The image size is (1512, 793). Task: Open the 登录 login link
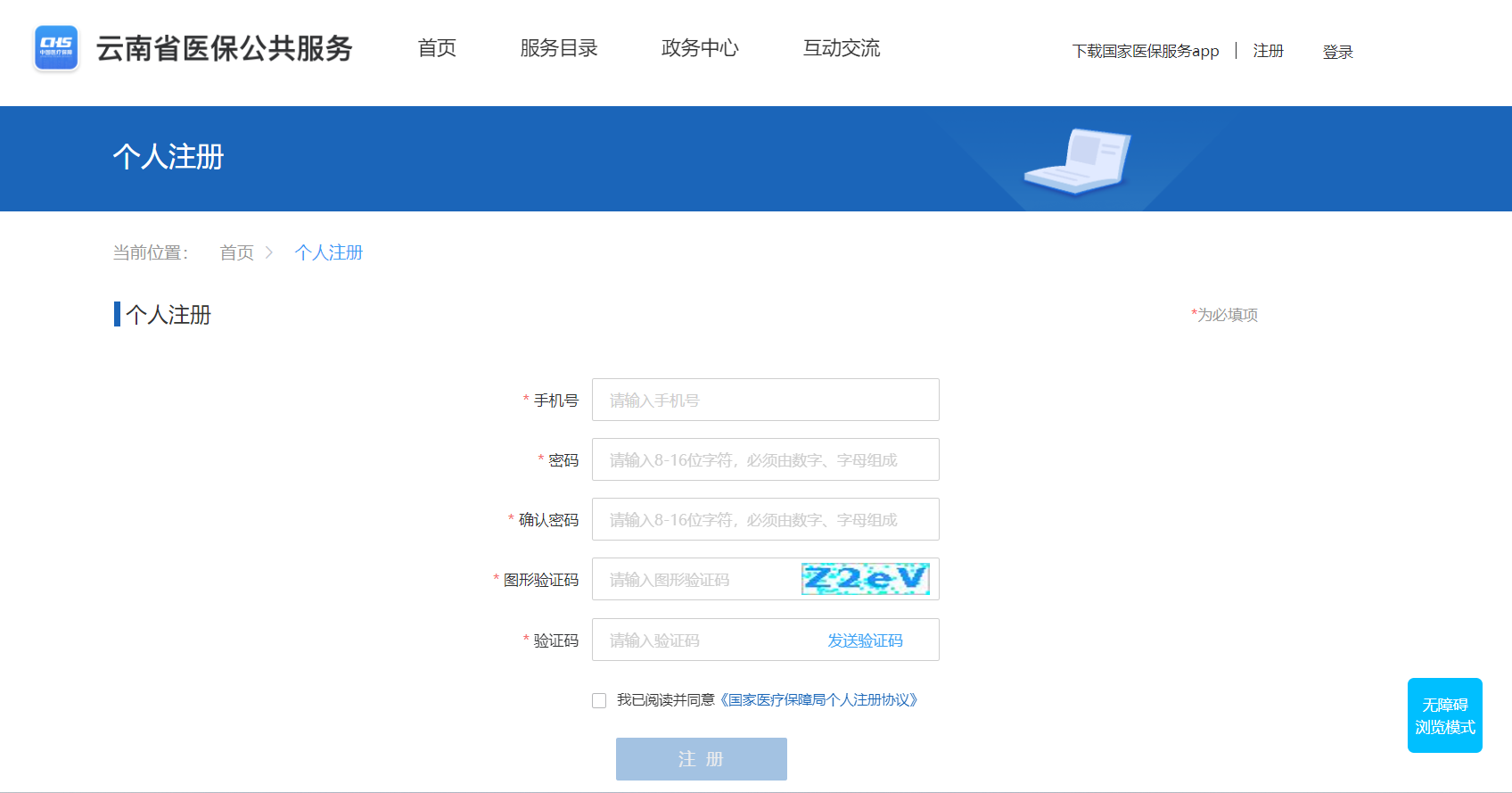point(1337,53)
